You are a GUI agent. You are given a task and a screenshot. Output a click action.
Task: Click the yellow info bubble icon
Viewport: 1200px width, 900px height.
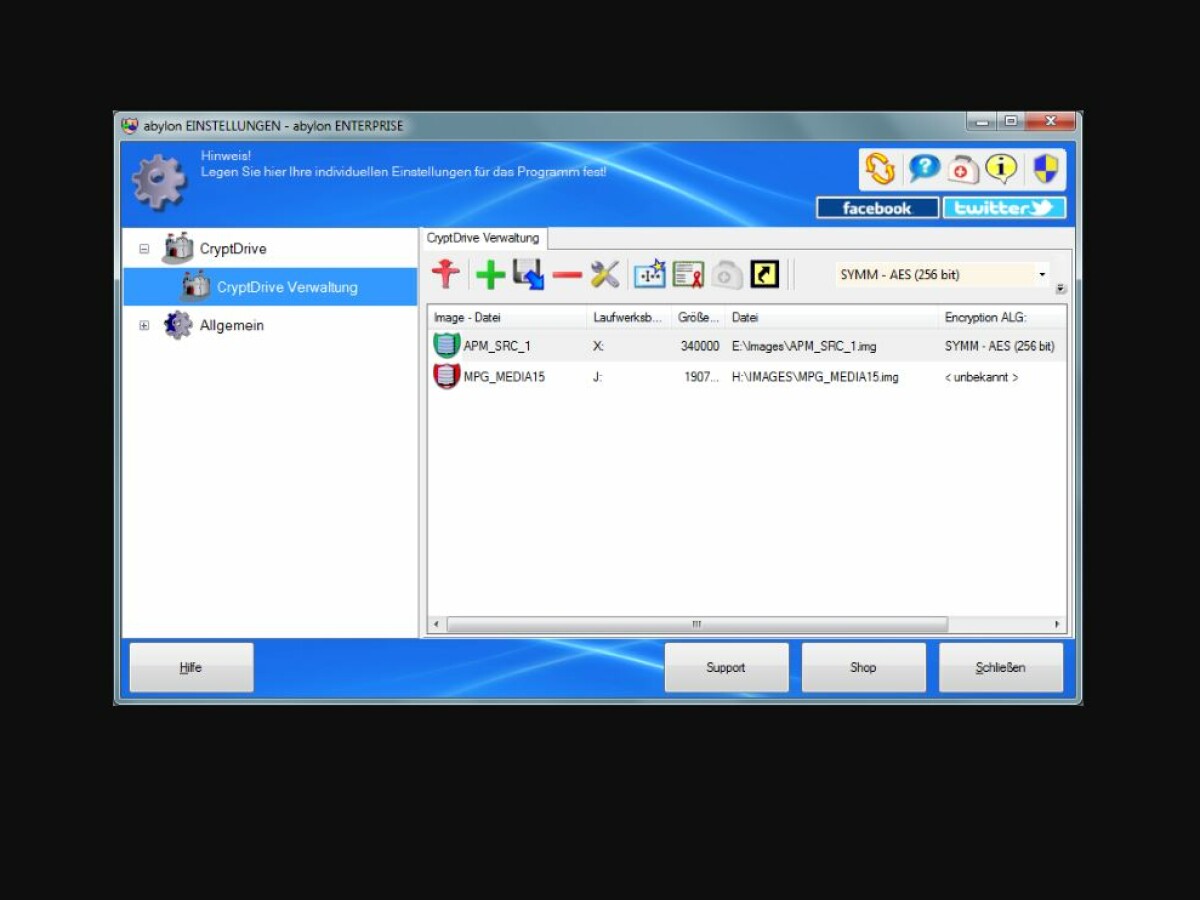point(1001,169)
